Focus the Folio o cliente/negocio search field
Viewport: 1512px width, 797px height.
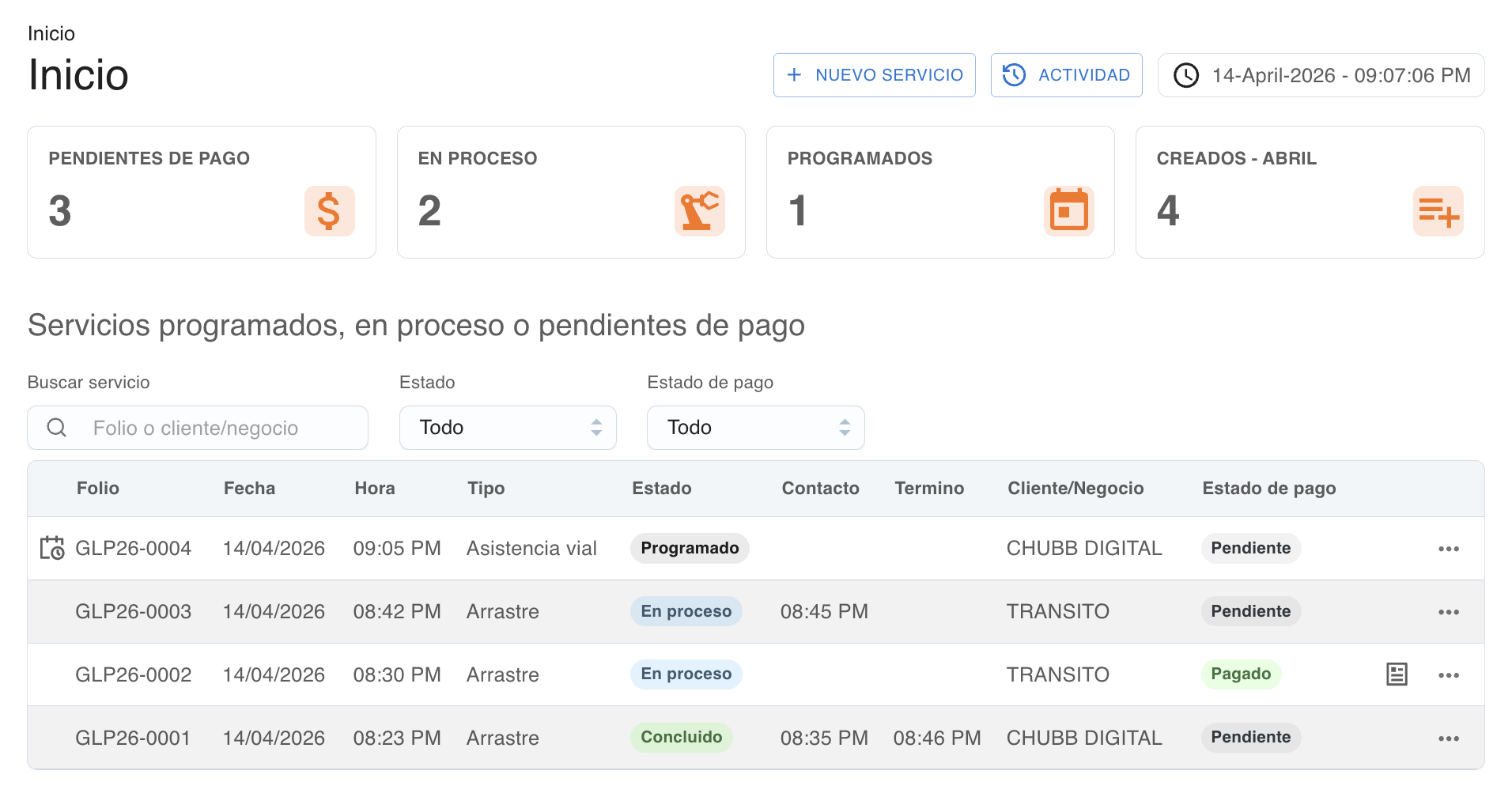pyautogui.click(x=198, y=428)
